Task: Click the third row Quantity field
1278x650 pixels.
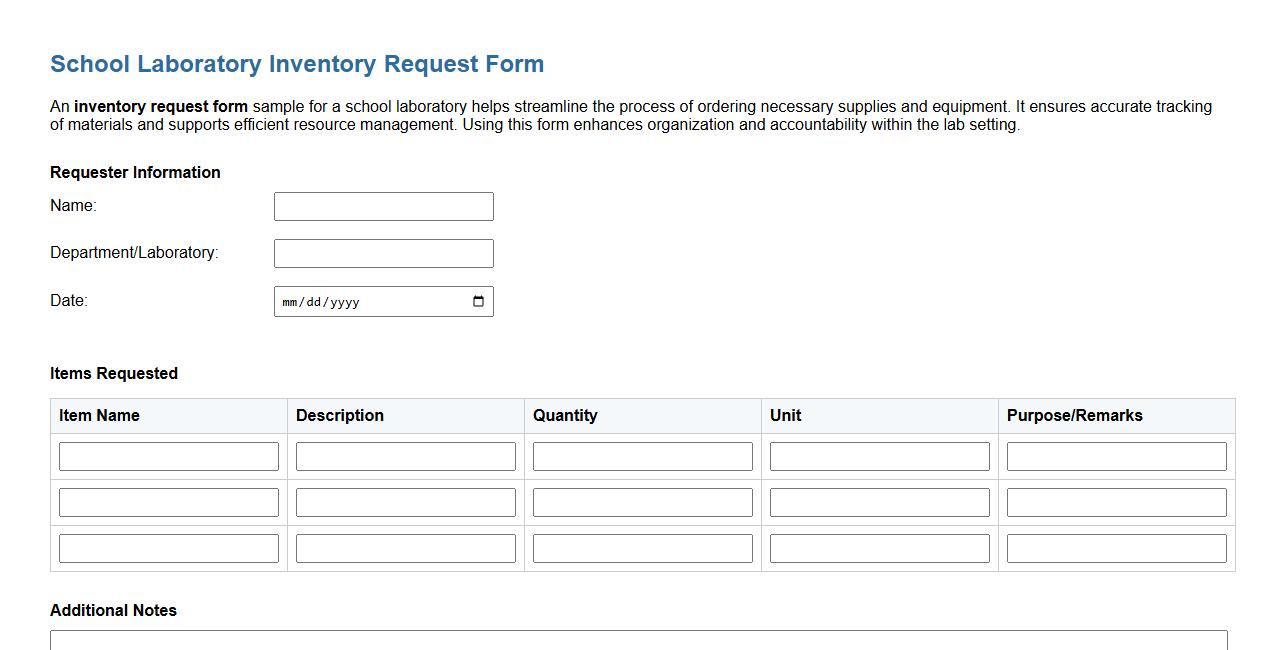Action: [x=642, y=547]
